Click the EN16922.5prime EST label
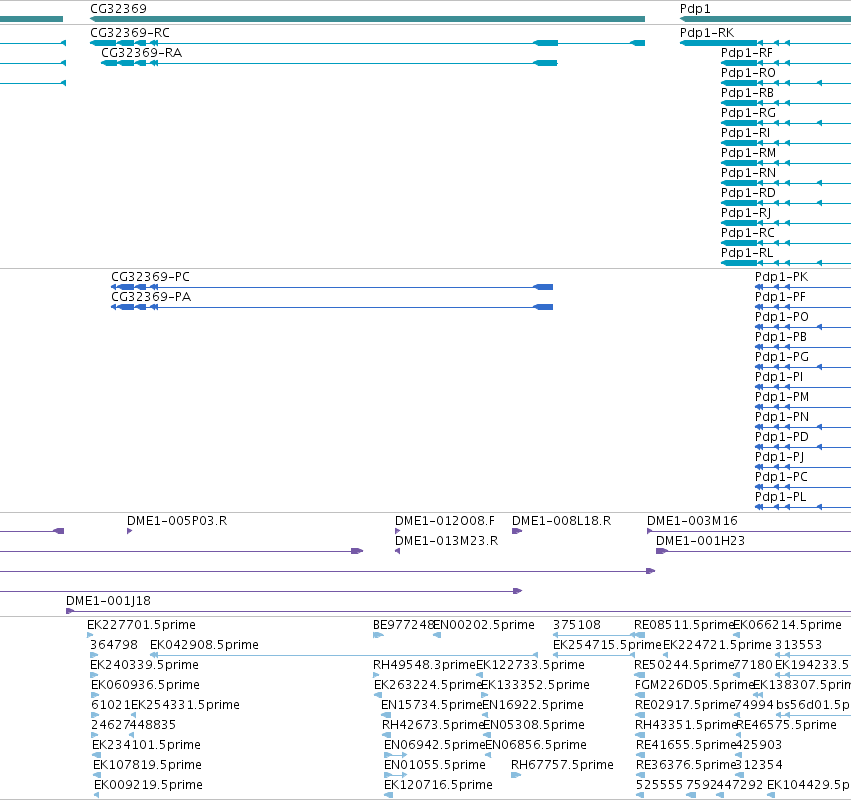 [533, 705]
